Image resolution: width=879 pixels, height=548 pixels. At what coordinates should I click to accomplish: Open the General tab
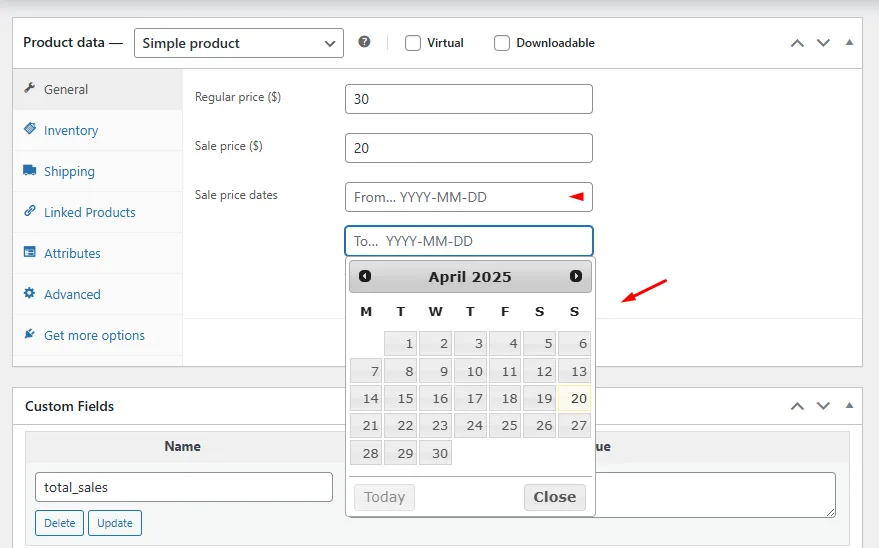(x=66, y=89)
